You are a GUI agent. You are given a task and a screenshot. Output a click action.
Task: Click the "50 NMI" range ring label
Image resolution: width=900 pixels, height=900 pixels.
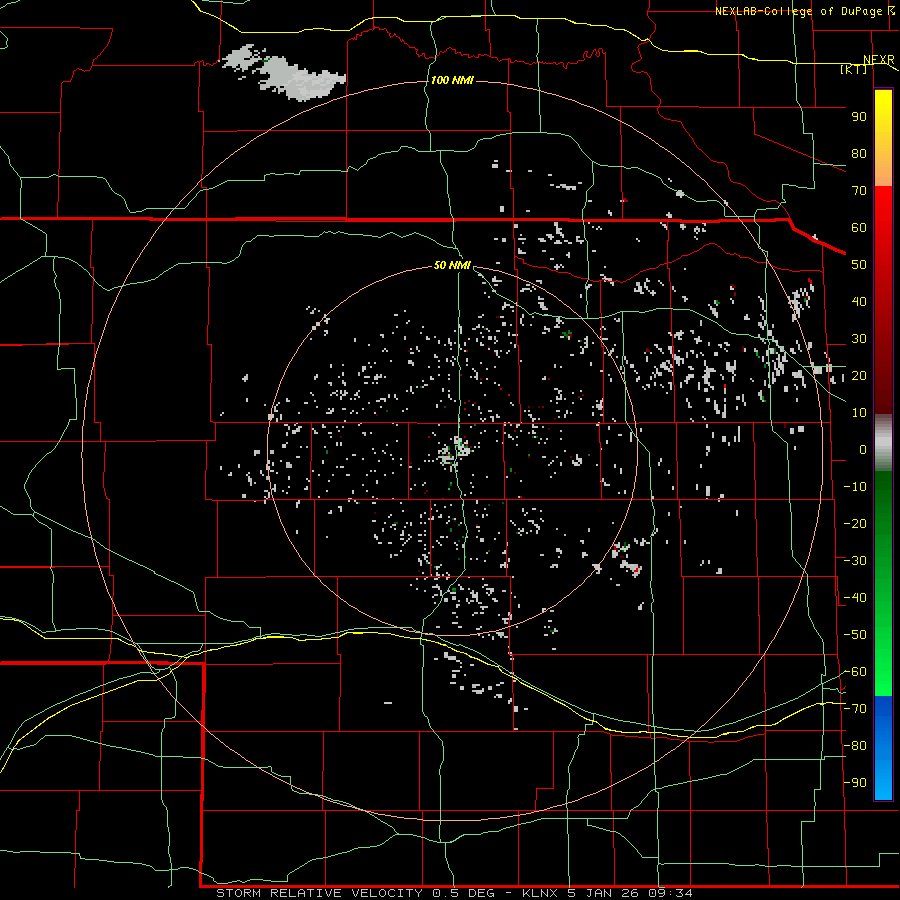(x=452, y=265)
